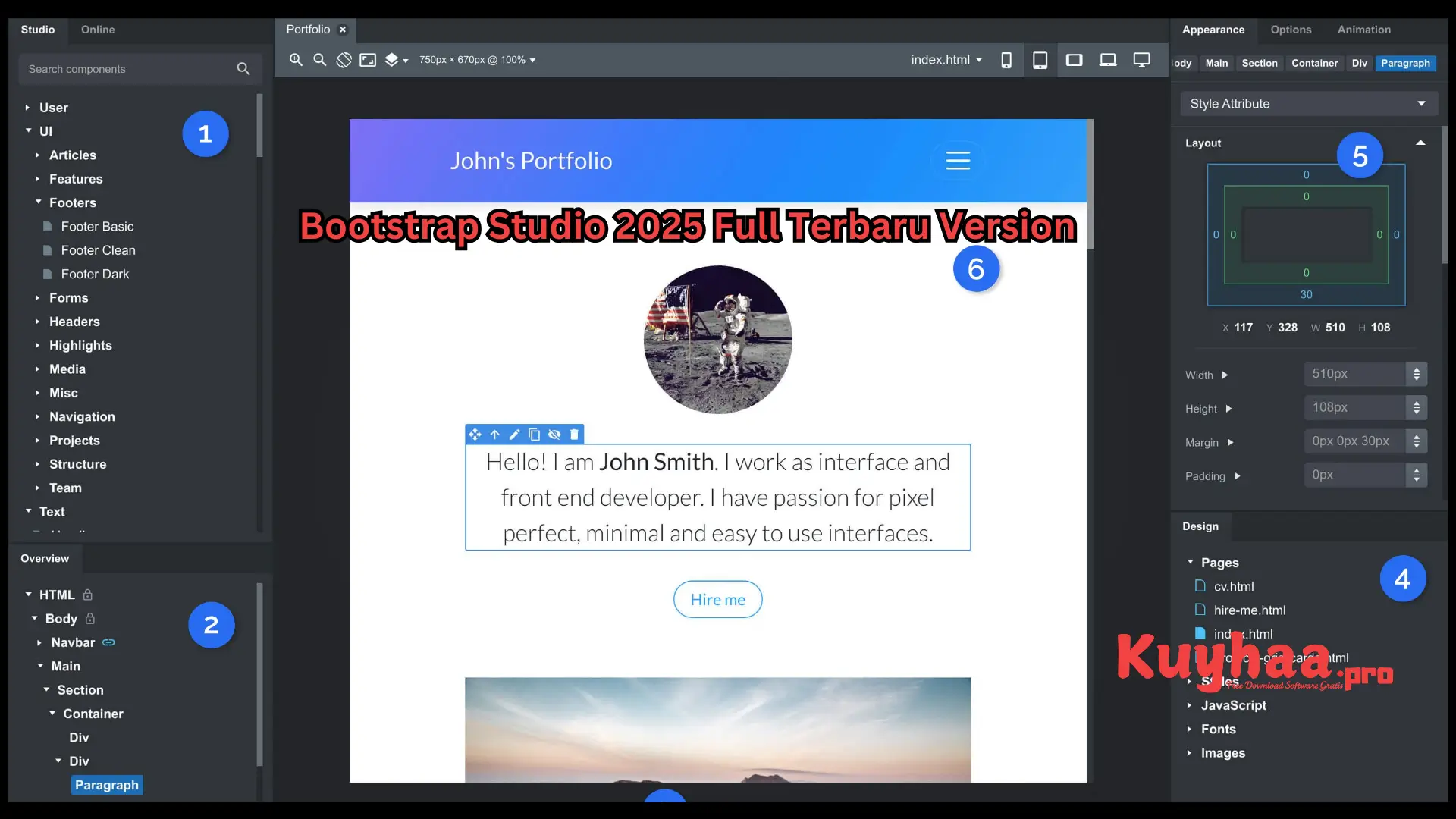Open edit mode with the pencil icon

click(x=514, y=434)
